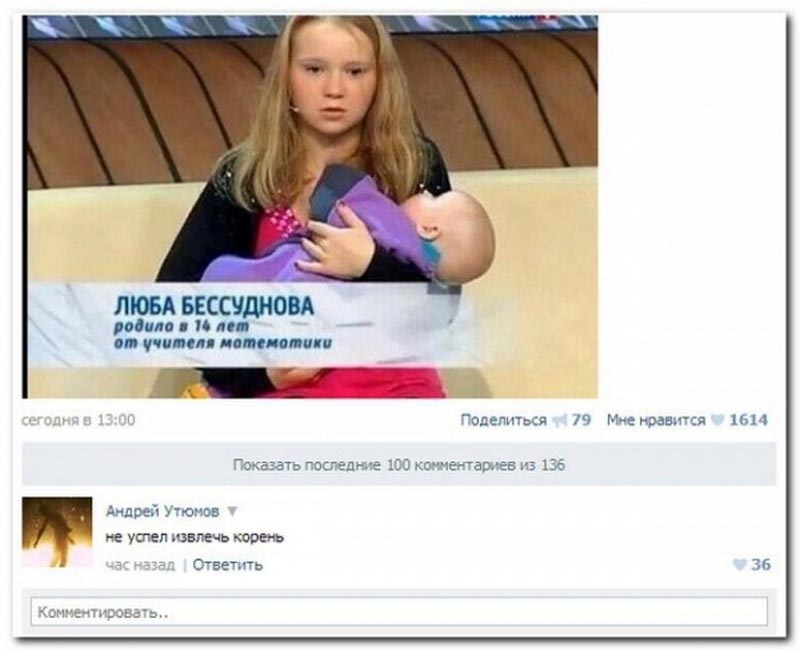Screen dimensions: 800x651
Task: Click the comment text не успел извлечь корень
Action: [x=194, y=537]
